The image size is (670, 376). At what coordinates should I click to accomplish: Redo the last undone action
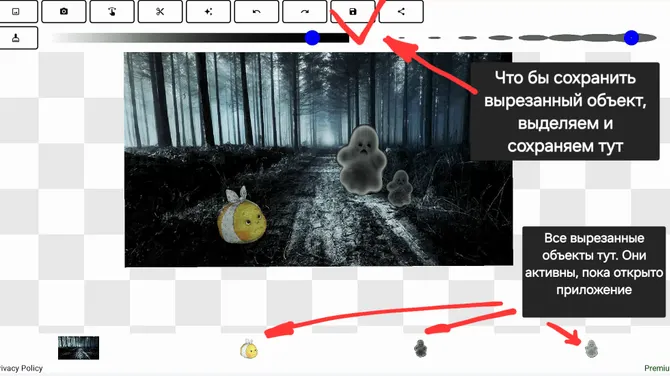click(305, 12)
